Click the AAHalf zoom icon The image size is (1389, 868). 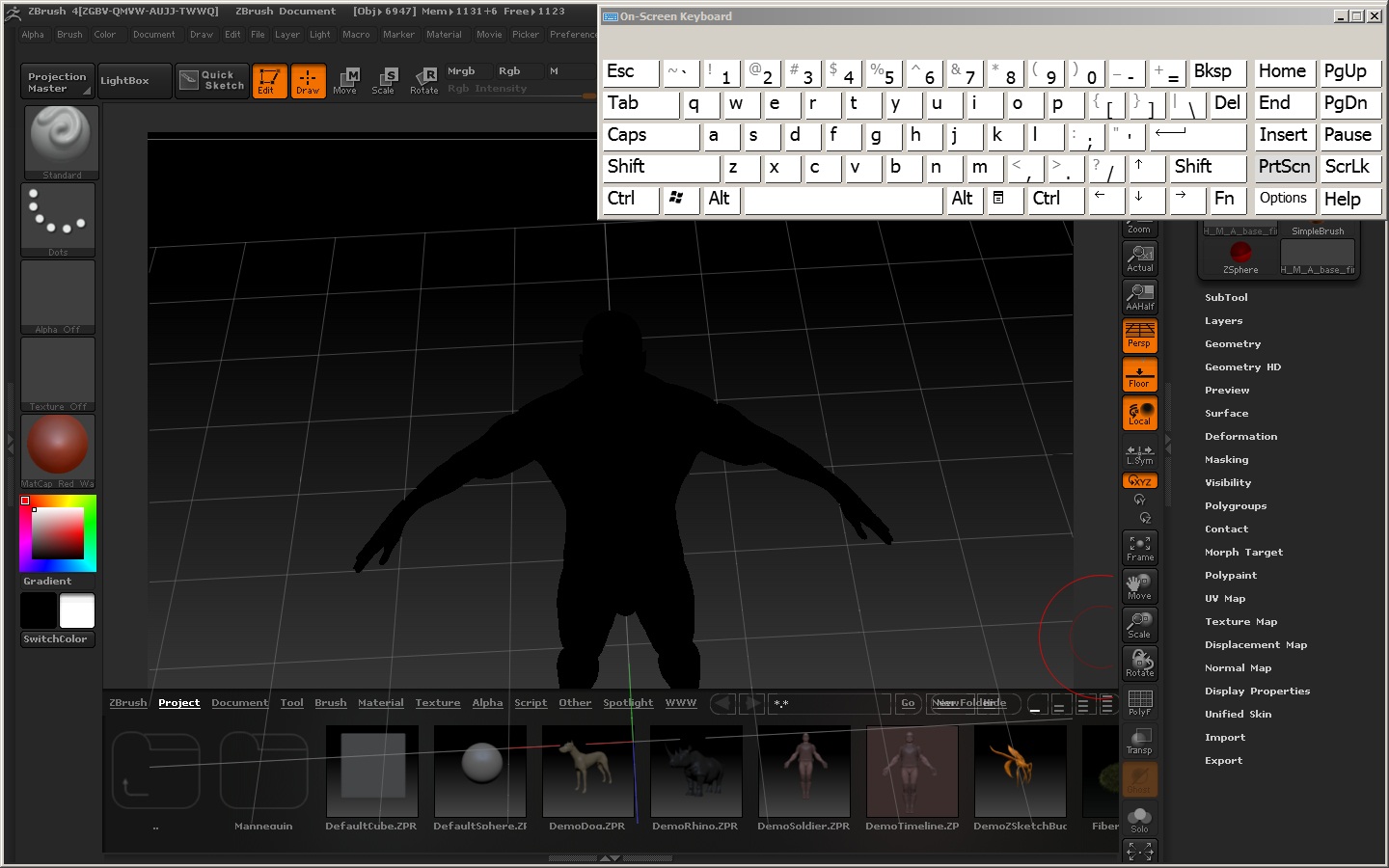click(1139, 297)
